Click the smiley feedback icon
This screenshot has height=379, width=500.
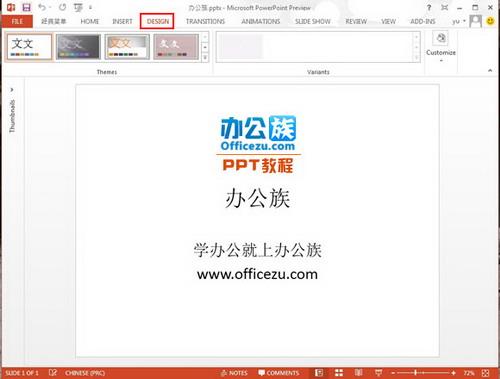(490, 21)
